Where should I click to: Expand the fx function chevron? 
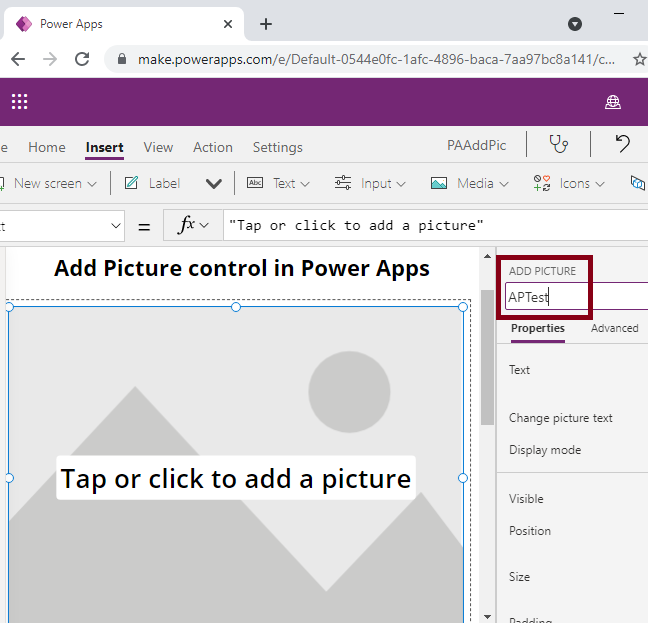coord(204,226)
